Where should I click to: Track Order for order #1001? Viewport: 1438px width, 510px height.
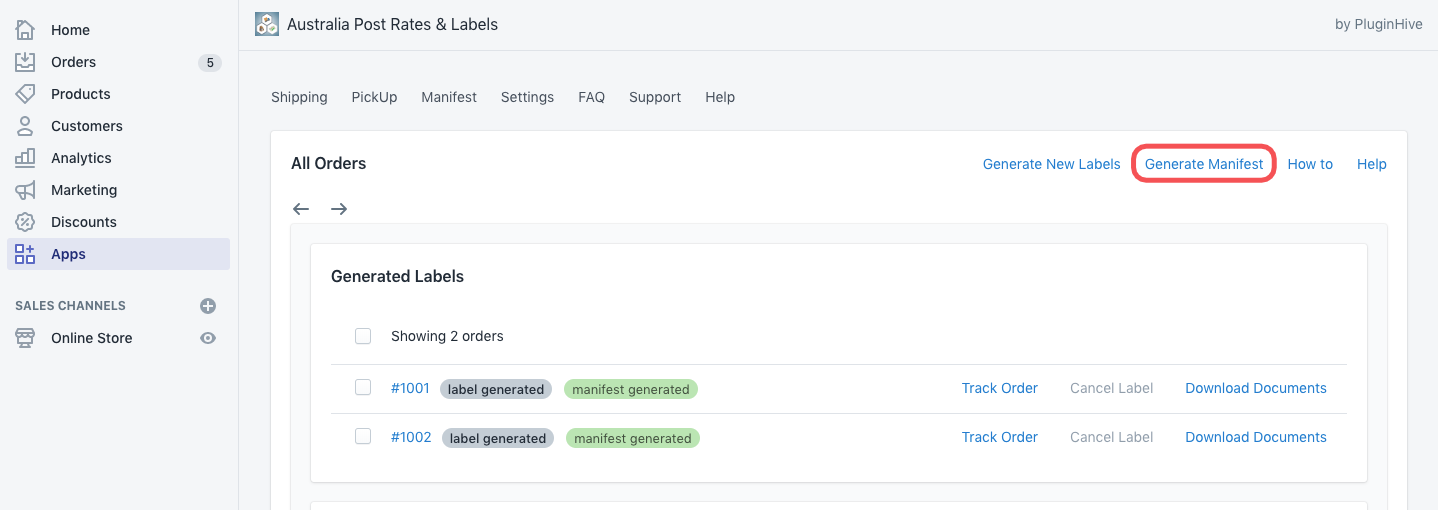[x=999, y=388]
